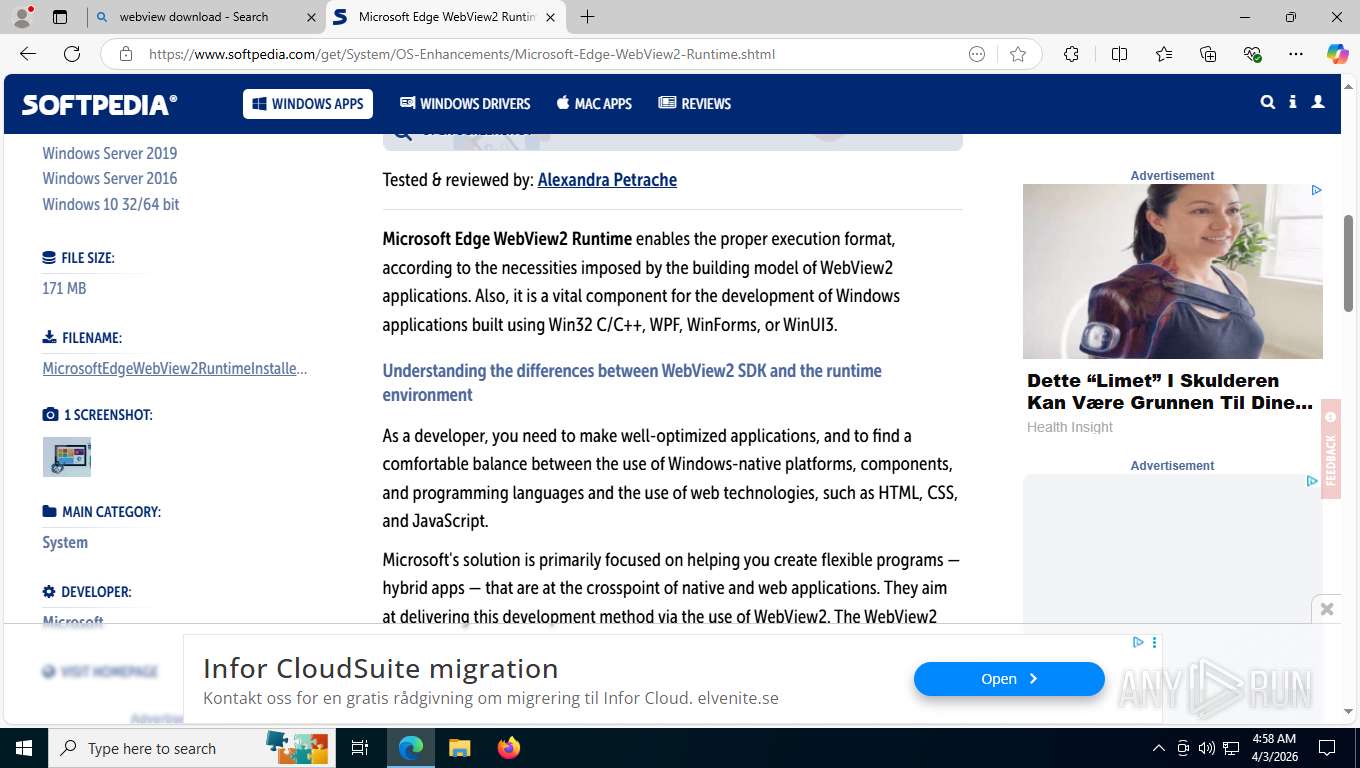Go back to previous page
Screen dimensions: 1360x768
pos(28,54)
